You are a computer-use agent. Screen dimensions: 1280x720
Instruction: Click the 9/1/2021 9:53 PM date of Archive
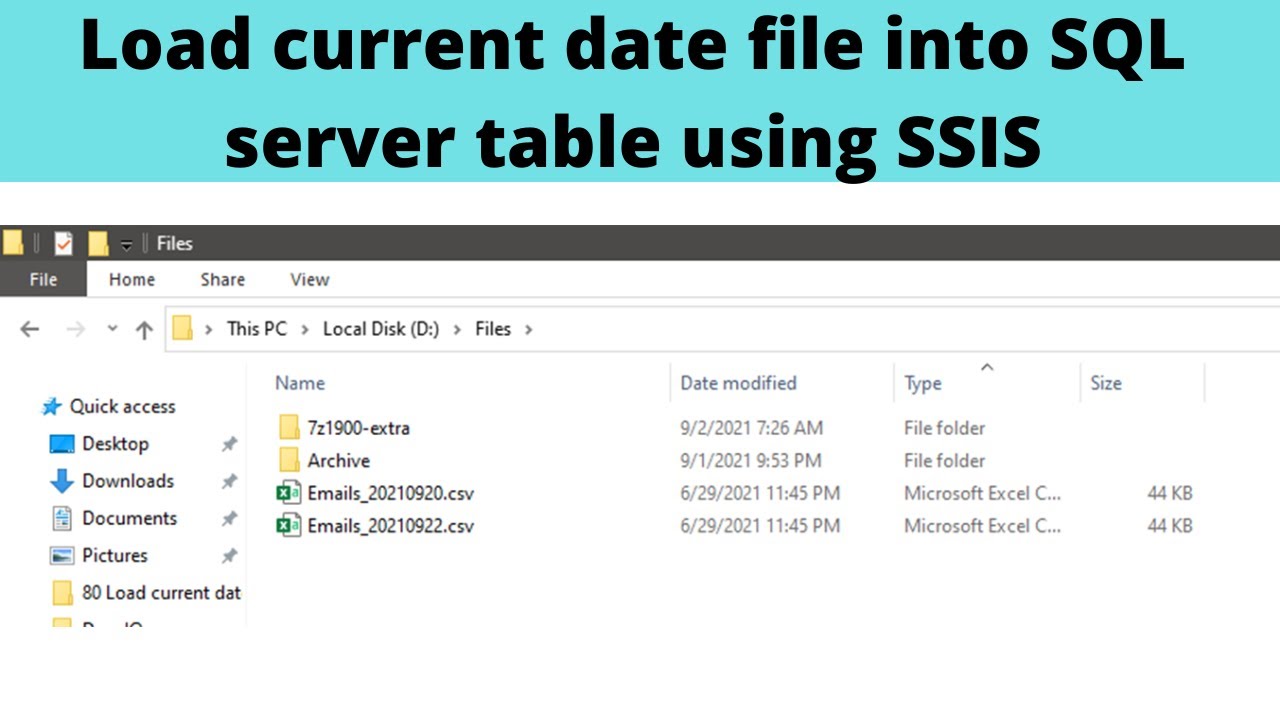(x=750, y=460)
